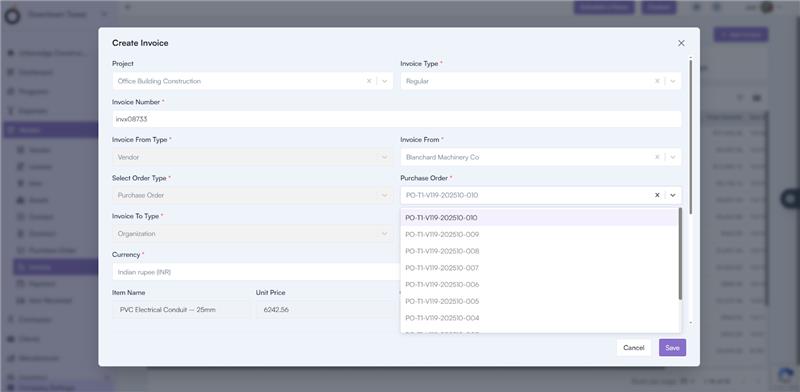Open the Select Order Type dropdown
800x392 pixels.
coord(253,195)
